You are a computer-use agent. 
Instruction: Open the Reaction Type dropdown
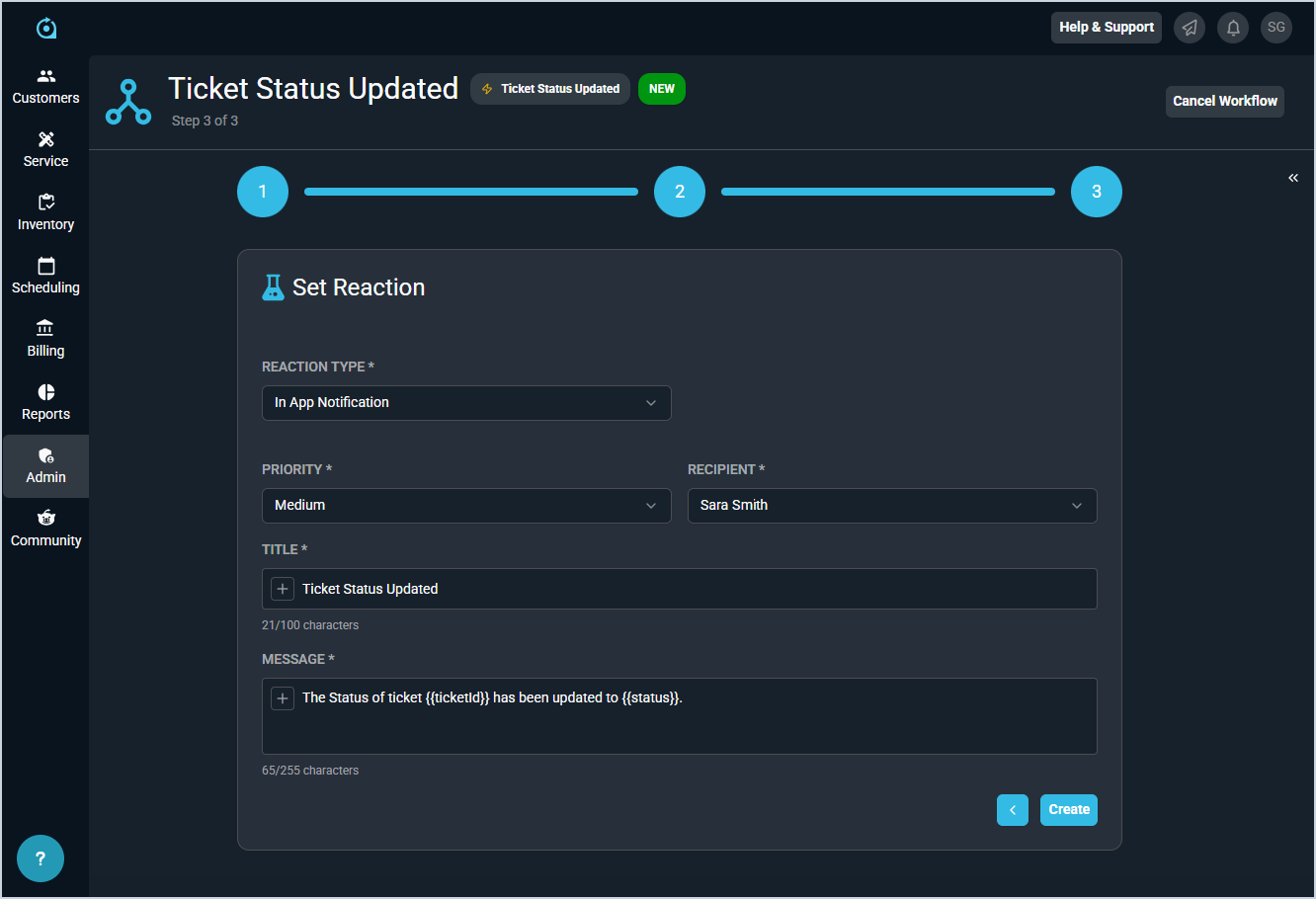466,403
